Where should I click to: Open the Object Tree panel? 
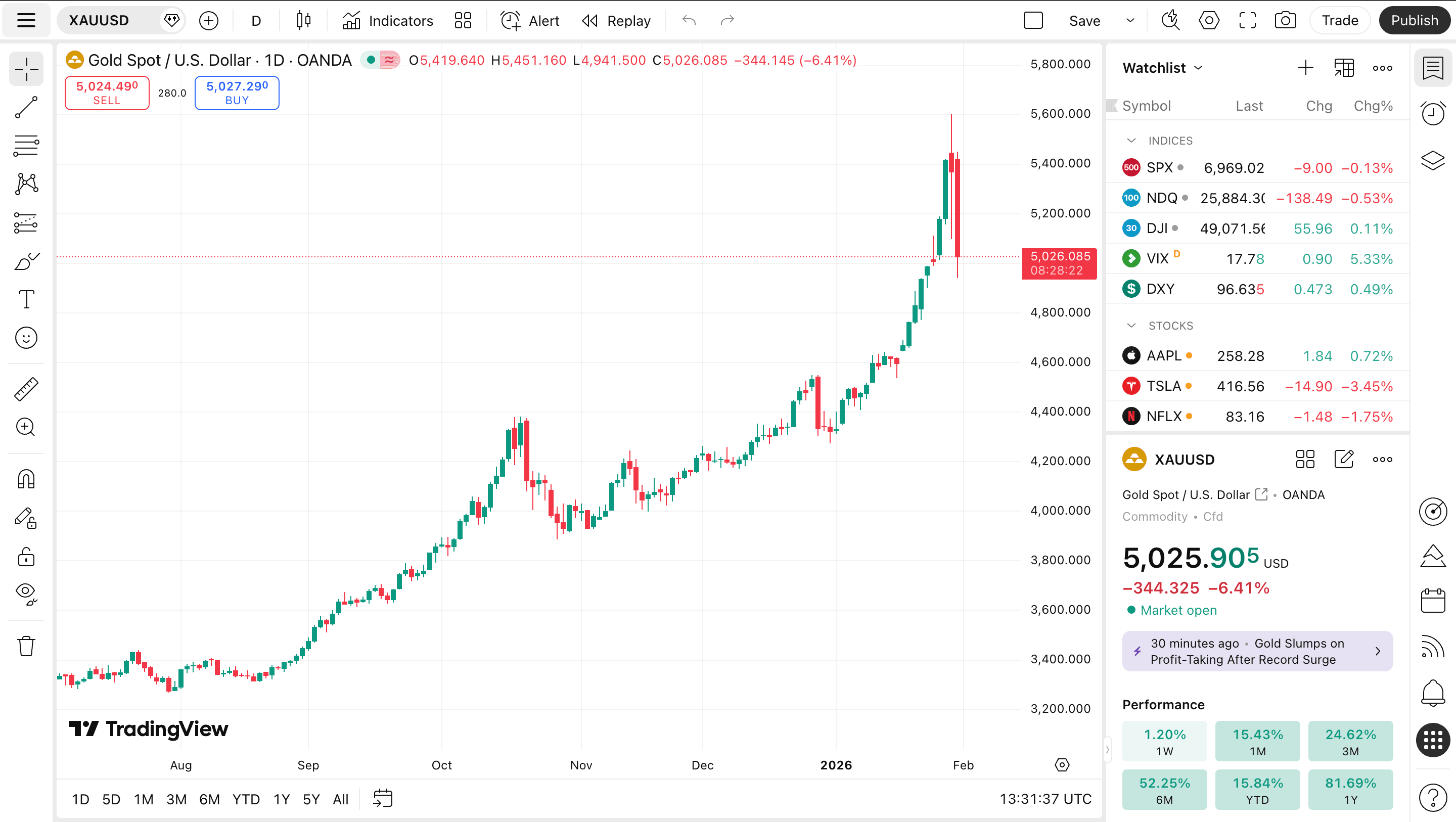pos(1432,161)
